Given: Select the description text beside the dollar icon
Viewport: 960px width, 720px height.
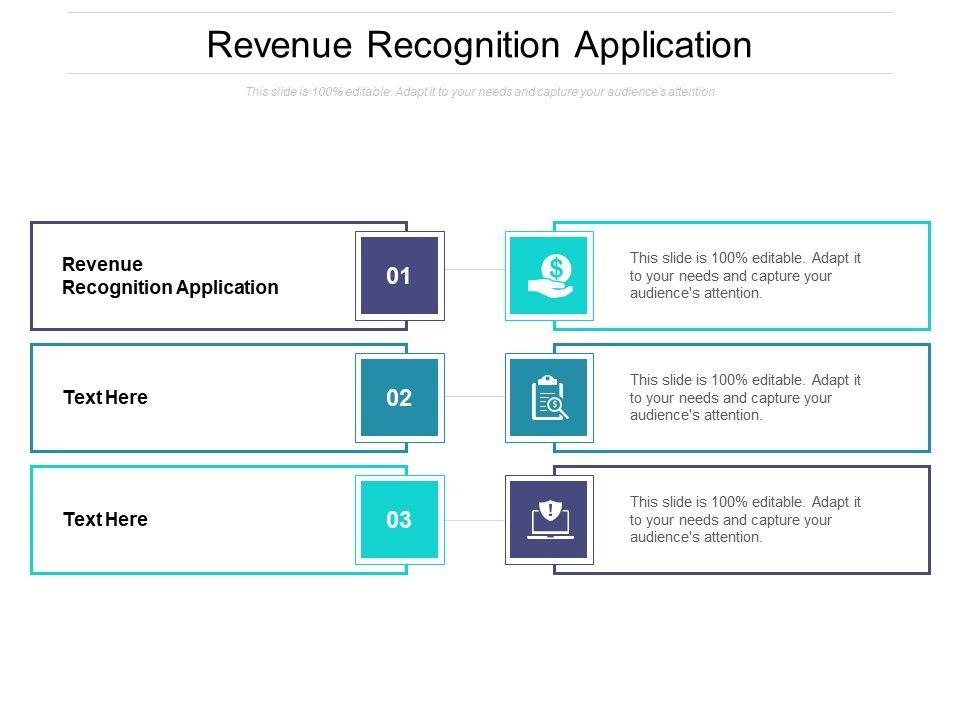Looking at the screenshot, I should (x=745, y=276).
